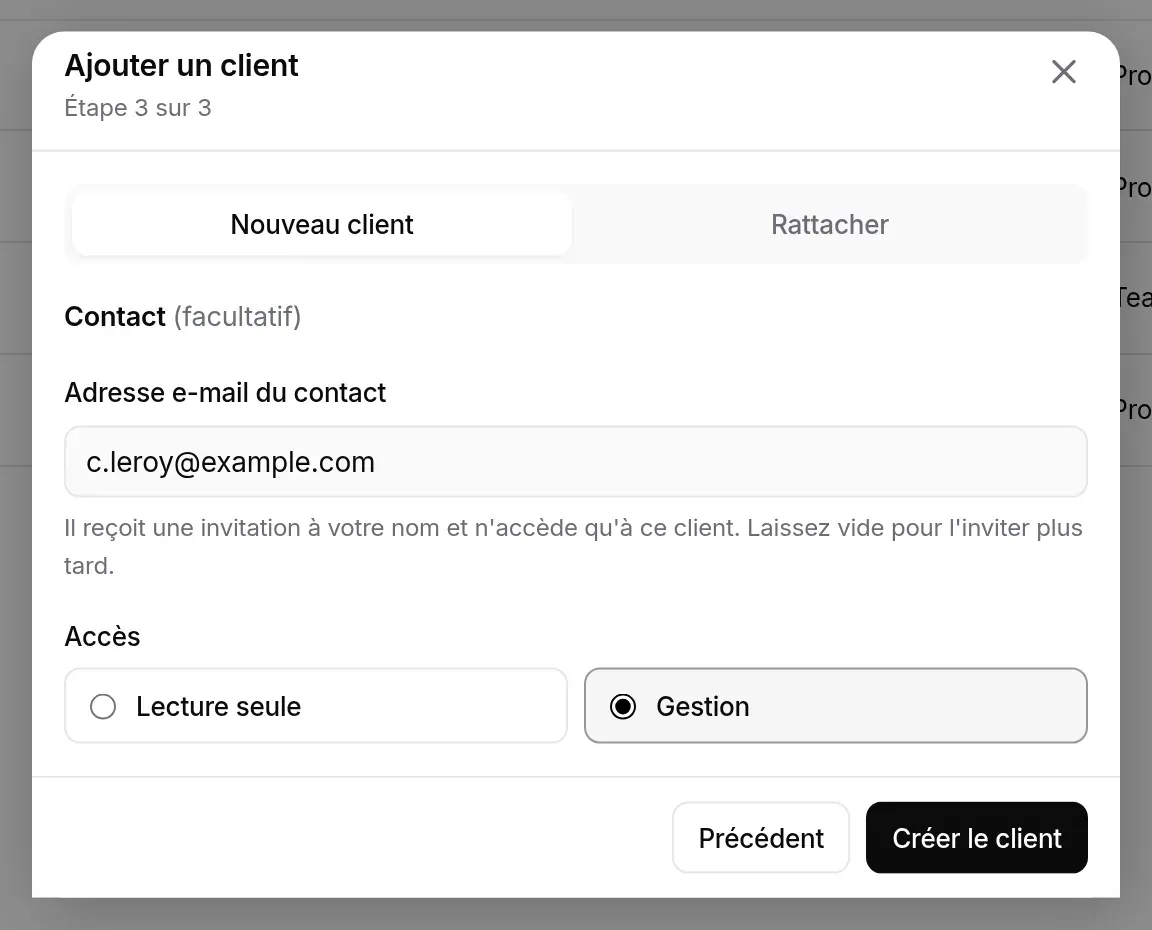The image size is (1152, 930).
Task: Select the Gestion access option
Action: 836,706
